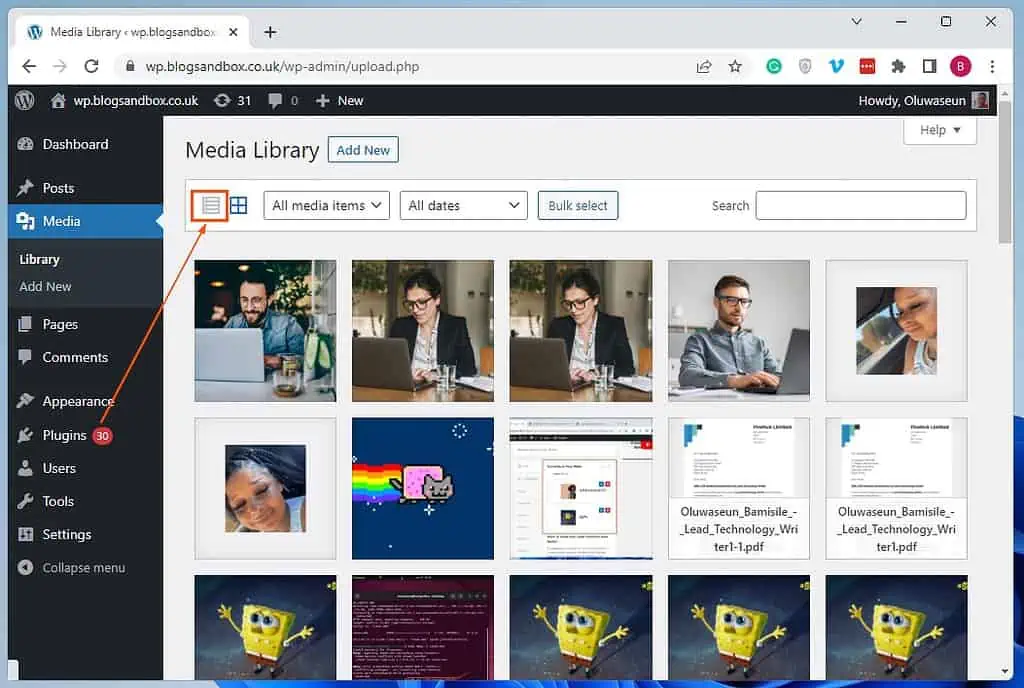Viewport: 1024px width, 688px height.
Task: Go back with browser back arrow
Action: pyautogui.click(x=29, y=66)
